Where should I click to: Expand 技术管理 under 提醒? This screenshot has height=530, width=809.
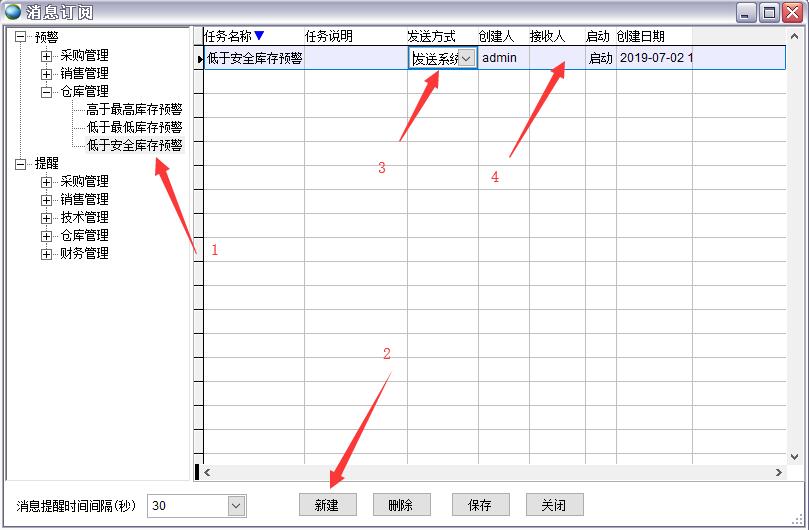[x=46, y=218]
